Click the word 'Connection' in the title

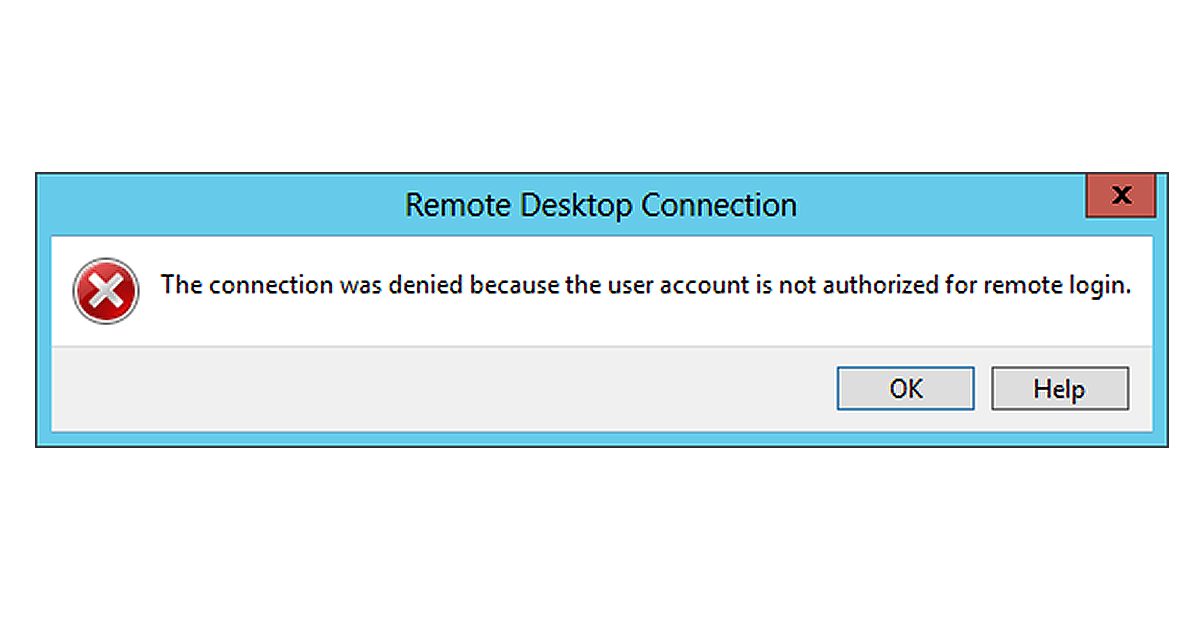point(719,205)
